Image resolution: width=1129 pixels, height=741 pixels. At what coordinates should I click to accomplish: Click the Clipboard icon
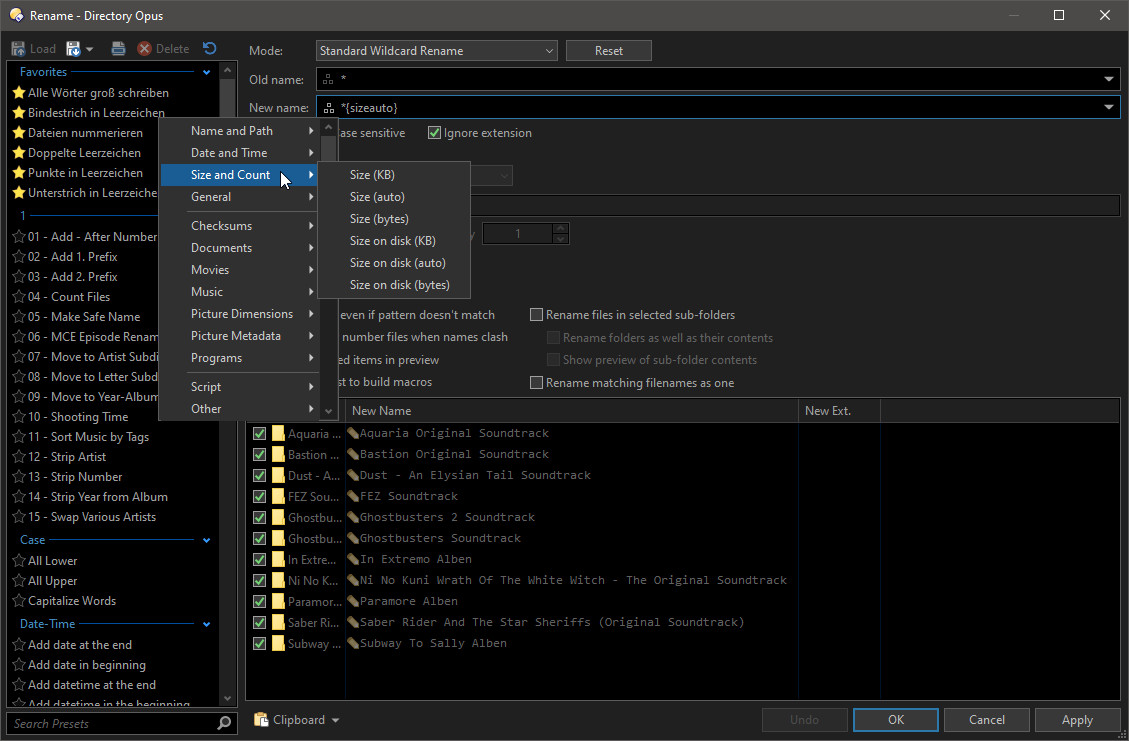(x=261, y=719)
